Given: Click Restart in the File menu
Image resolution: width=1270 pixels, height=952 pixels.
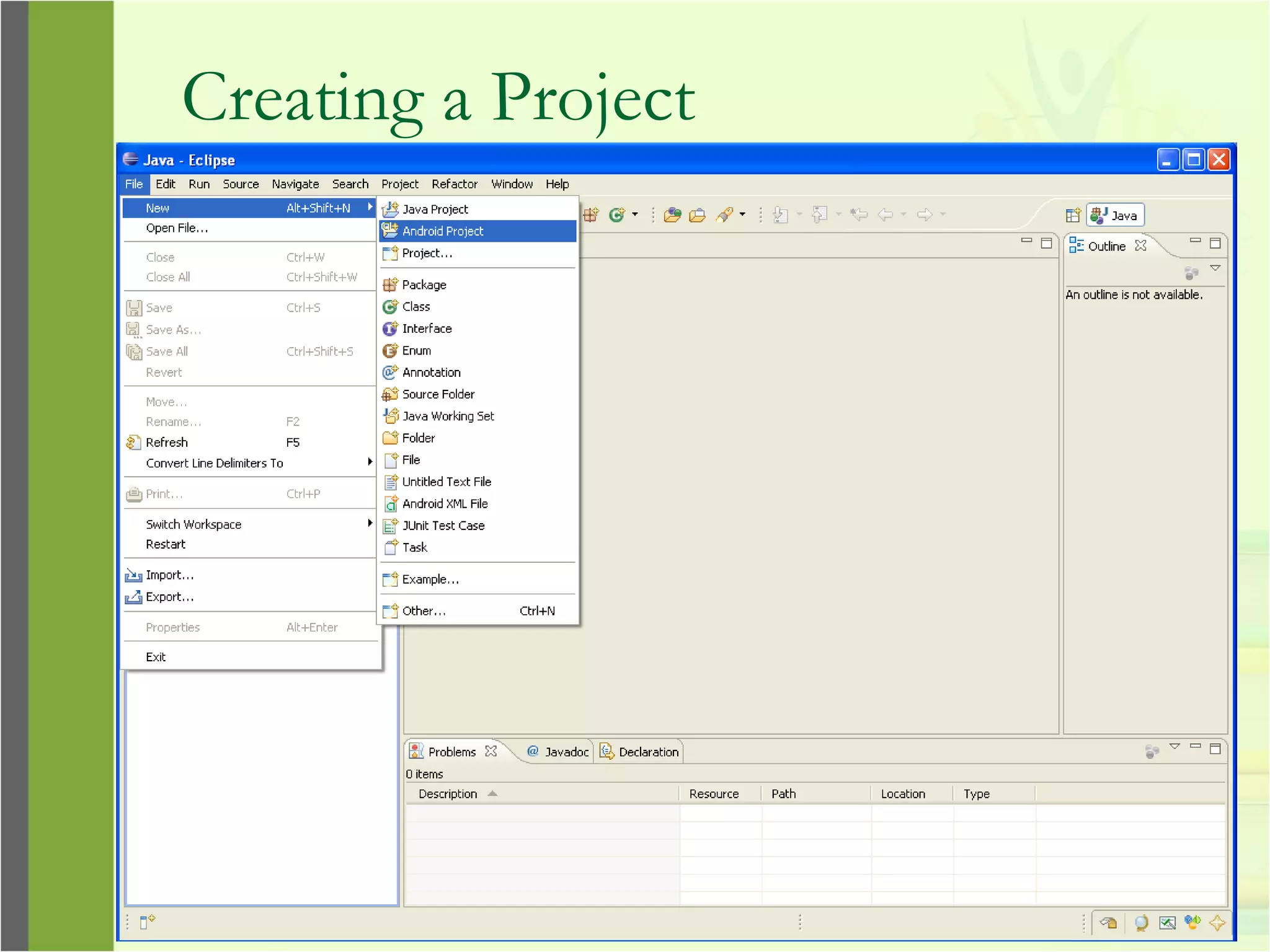Looking at the screenshot, I should [249, 544].
